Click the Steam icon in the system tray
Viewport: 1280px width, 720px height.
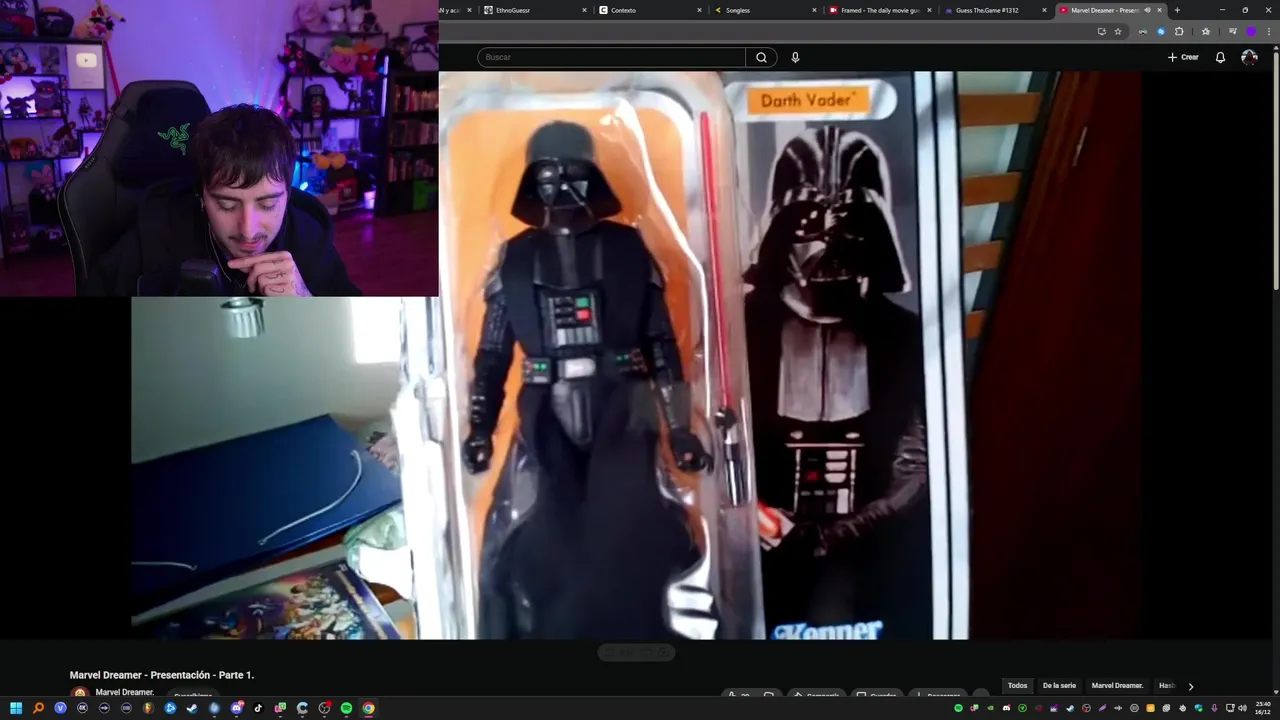1070,708
